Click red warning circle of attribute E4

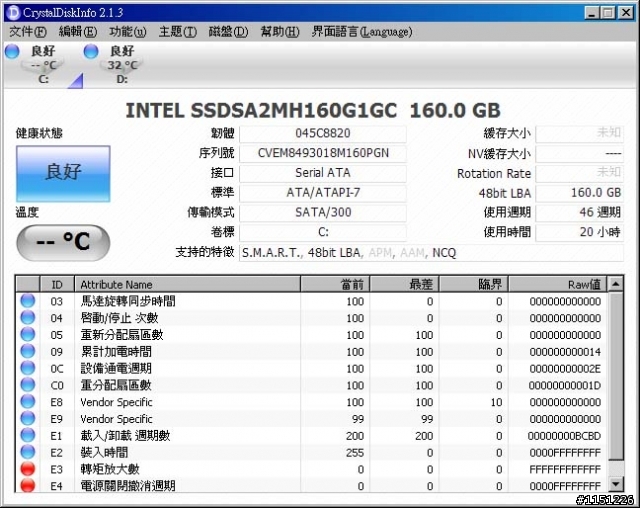tap(28, 485)
